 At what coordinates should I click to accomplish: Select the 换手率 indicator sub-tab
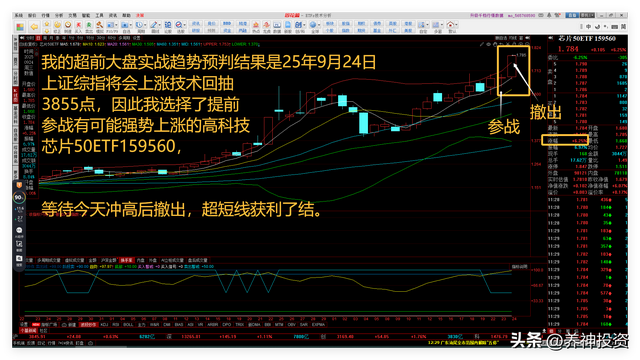click(x=127, y=260)
